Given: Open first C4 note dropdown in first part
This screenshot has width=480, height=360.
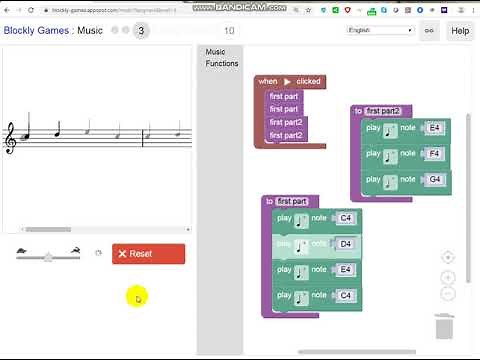Looking at the screenshot, I should (345, 218).
